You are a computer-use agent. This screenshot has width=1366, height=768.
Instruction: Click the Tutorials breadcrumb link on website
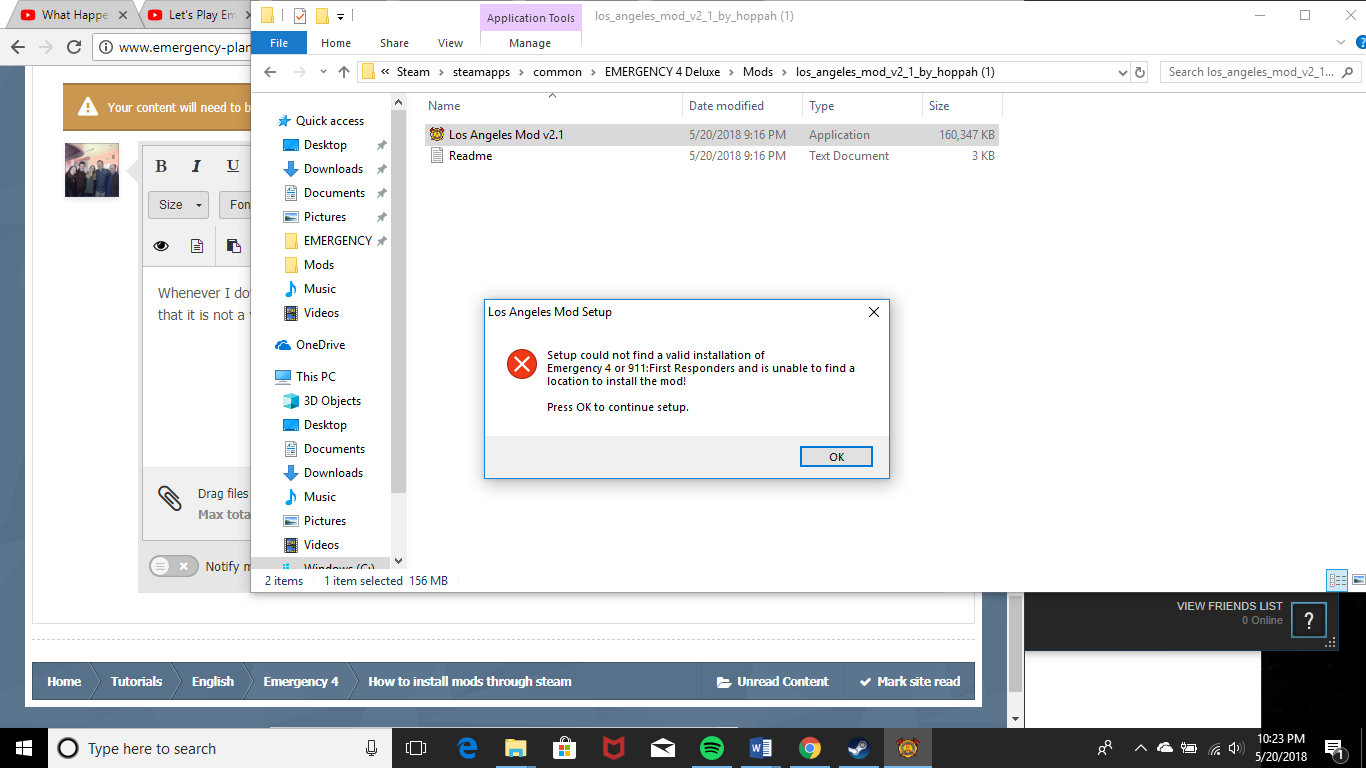[136, 682]
